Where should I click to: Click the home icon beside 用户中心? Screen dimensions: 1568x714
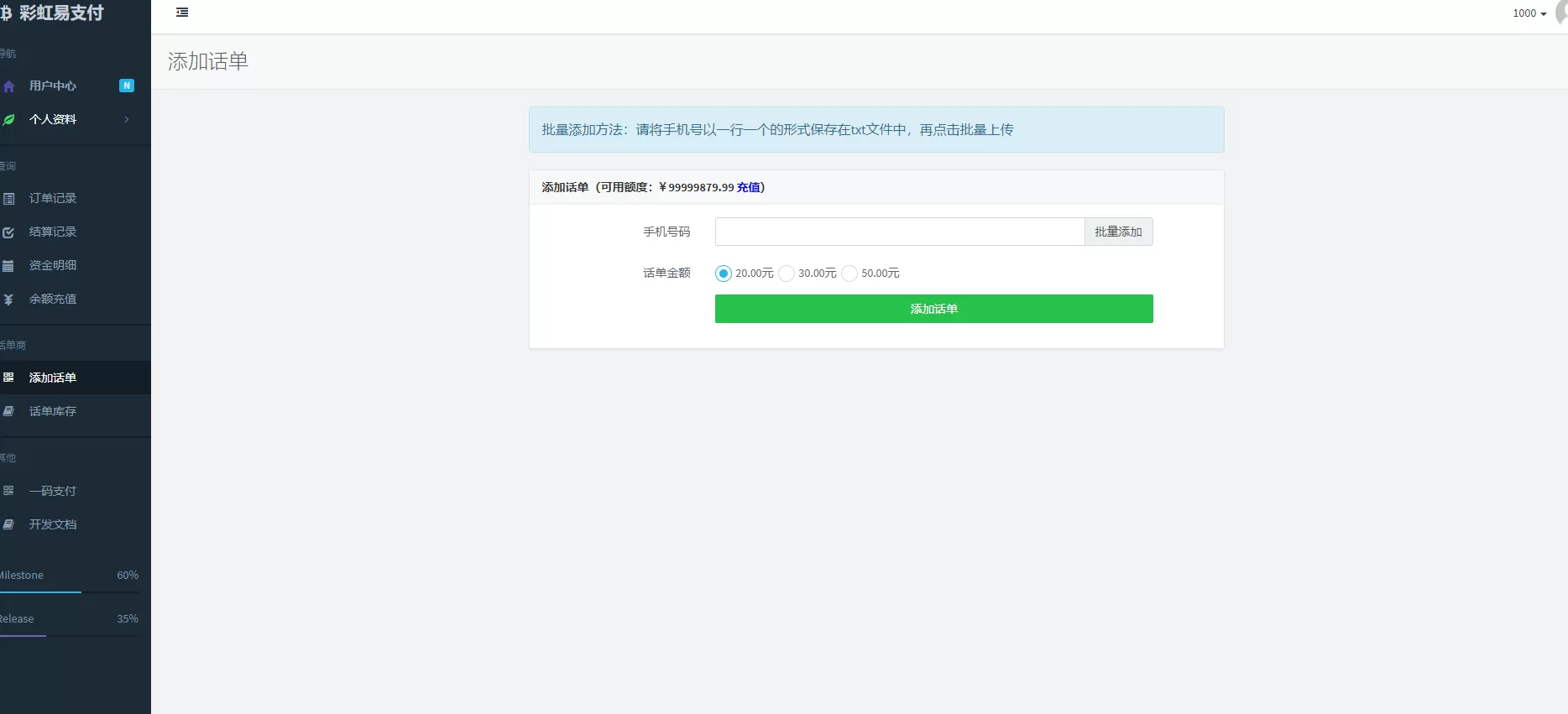pyautogui.click(x=9, y=86)
